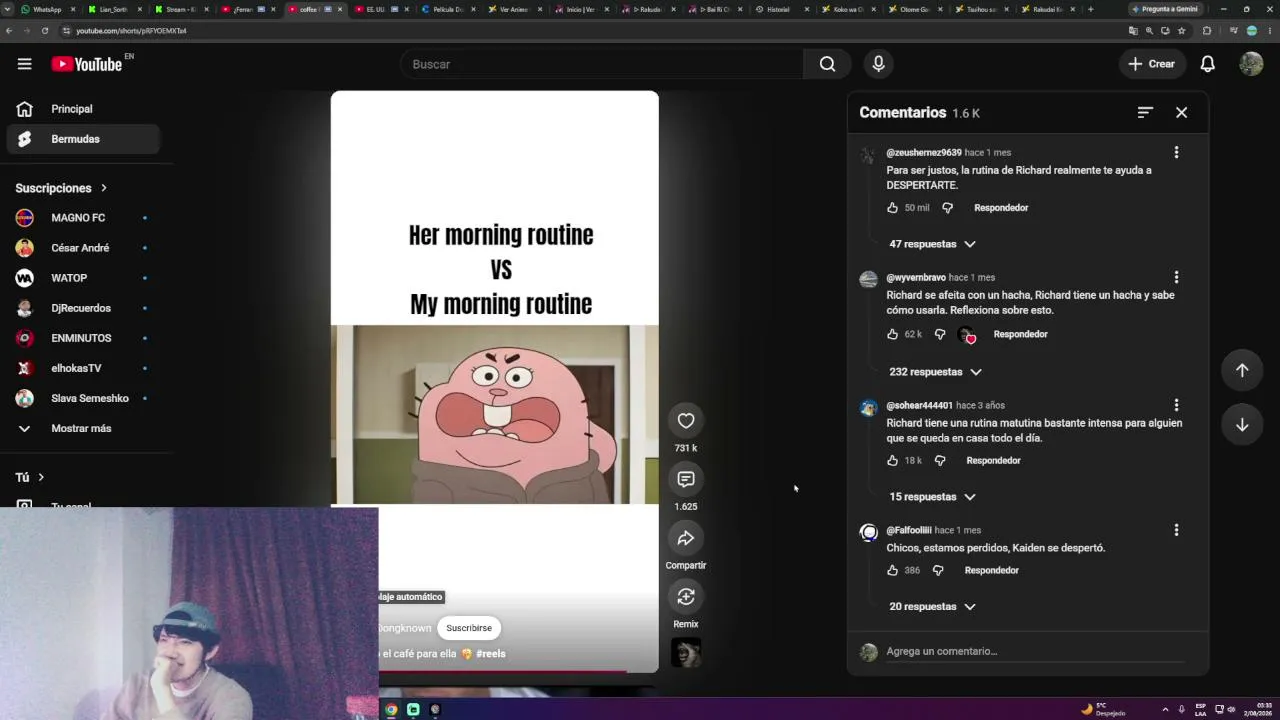Open options menu for @Falfooliiii comment

1176,530
